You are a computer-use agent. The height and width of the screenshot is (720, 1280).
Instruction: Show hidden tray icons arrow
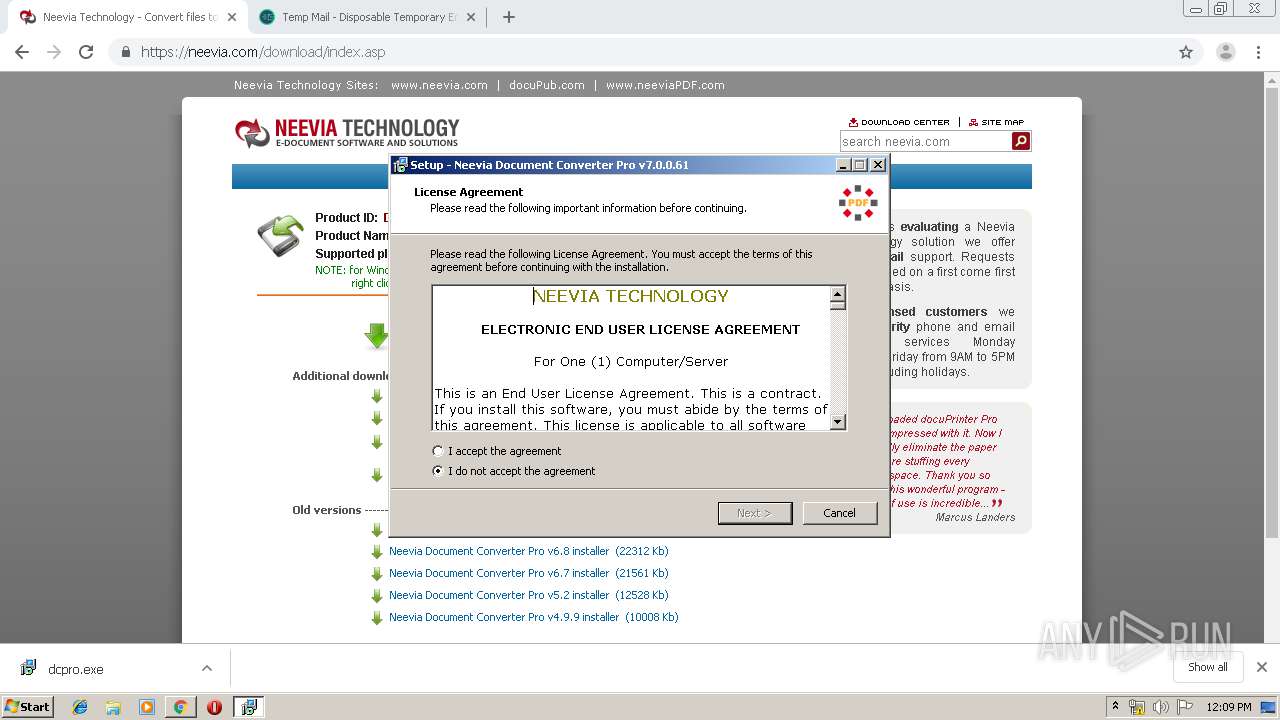click(1115, 707)
